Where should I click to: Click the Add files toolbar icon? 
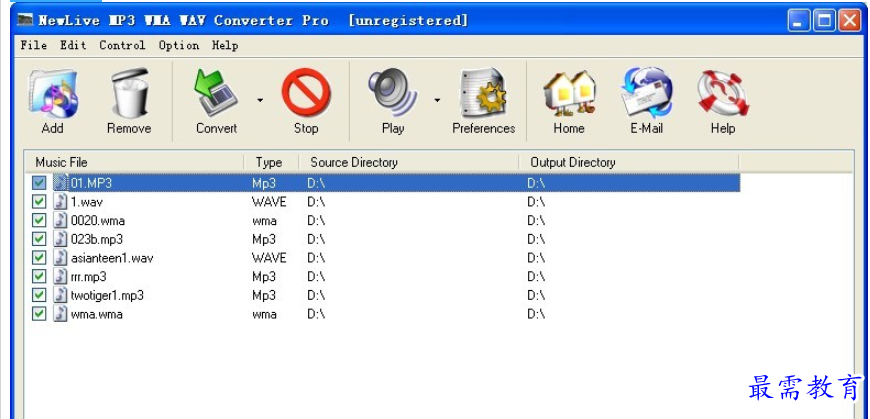tap(53, 93)
